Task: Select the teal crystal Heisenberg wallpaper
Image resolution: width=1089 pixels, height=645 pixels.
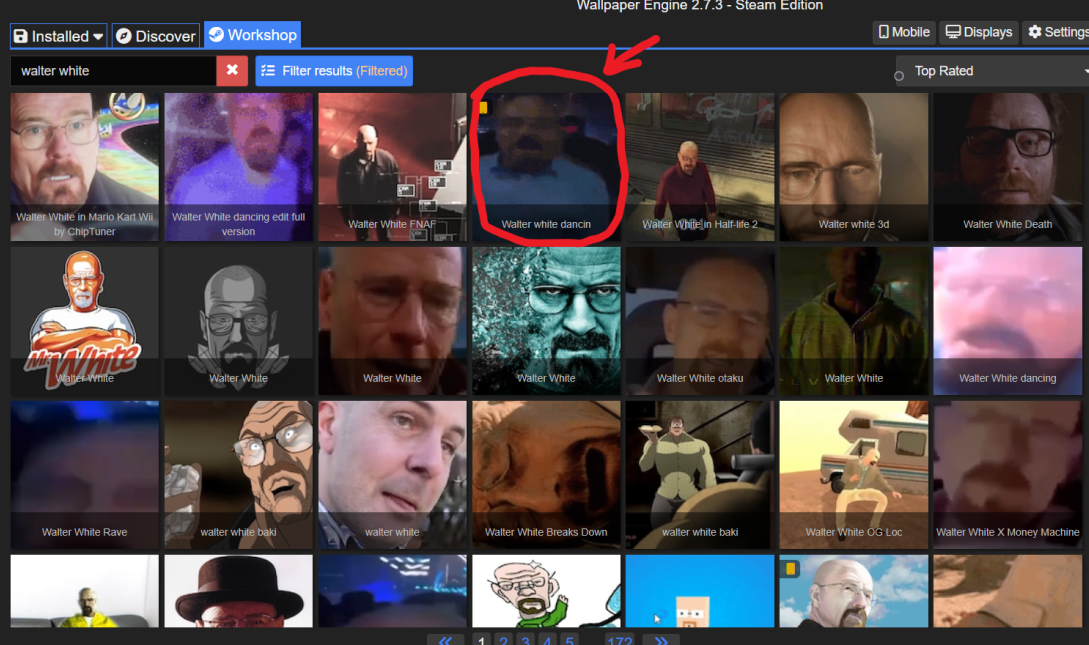Action: pos(547,321)
